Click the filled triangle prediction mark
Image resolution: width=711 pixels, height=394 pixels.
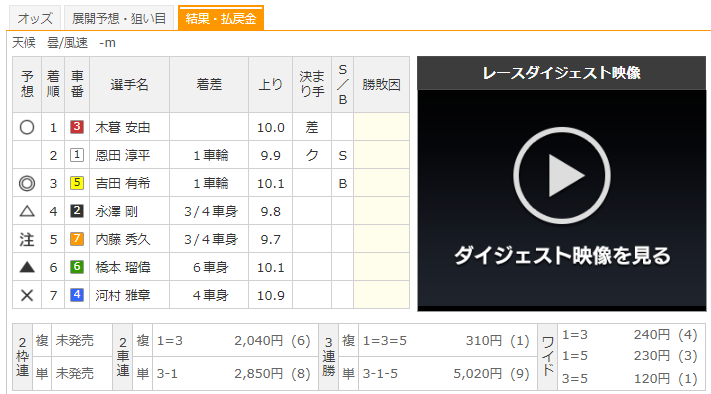[x=27, y=267]
